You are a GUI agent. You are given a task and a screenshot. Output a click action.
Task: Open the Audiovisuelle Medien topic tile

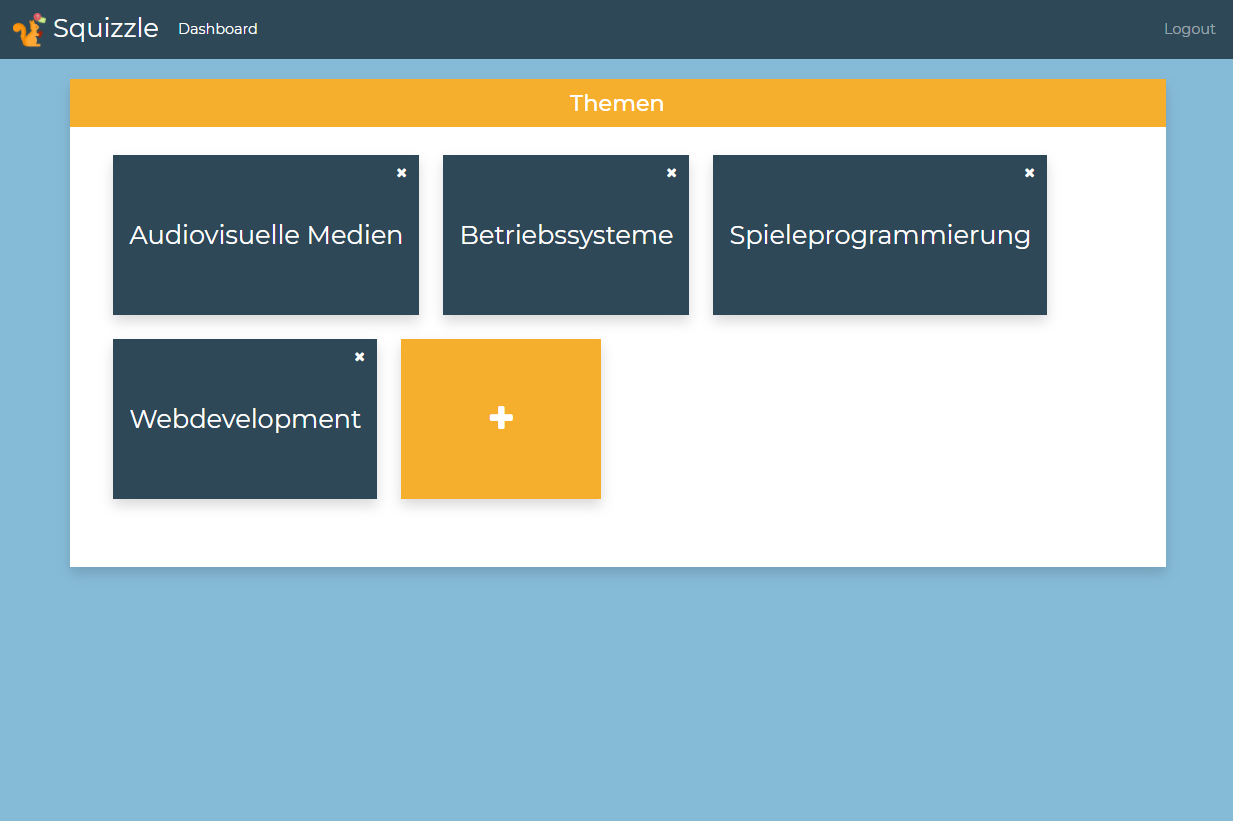coord(266,235)
